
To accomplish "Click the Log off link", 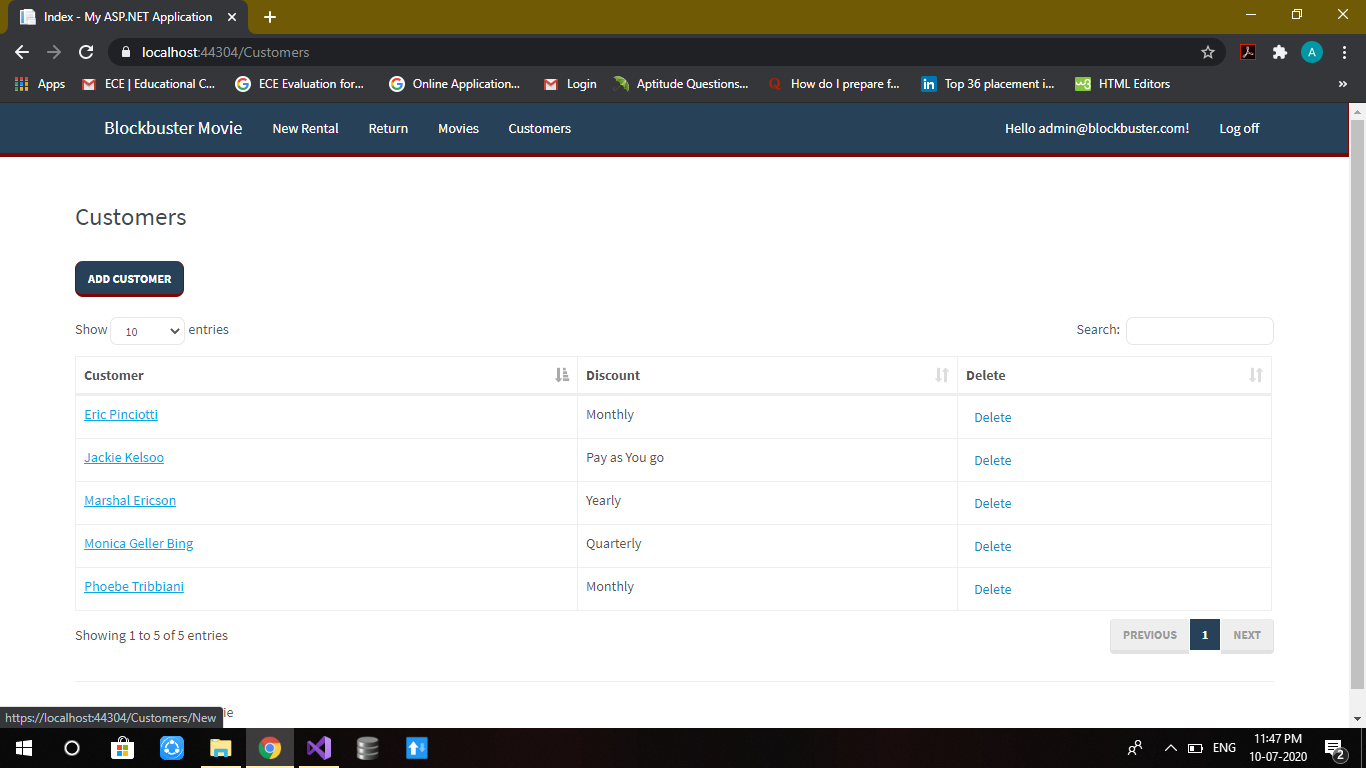I will pos(1239,128).
